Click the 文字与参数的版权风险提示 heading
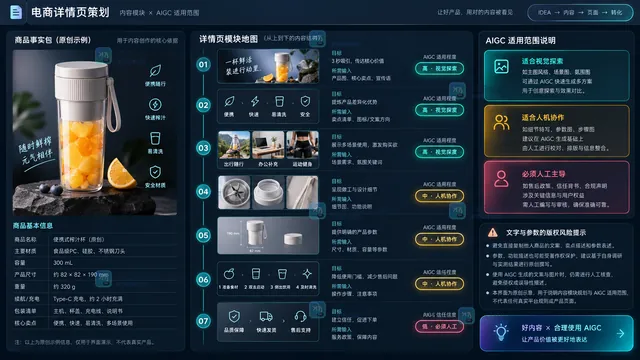 pos(546,233)
